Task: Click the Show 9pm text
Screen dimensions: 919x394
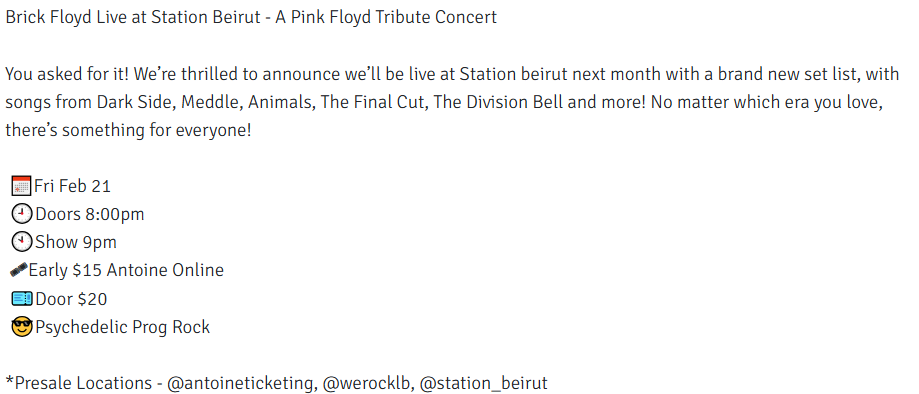Action: click(76, 243)
